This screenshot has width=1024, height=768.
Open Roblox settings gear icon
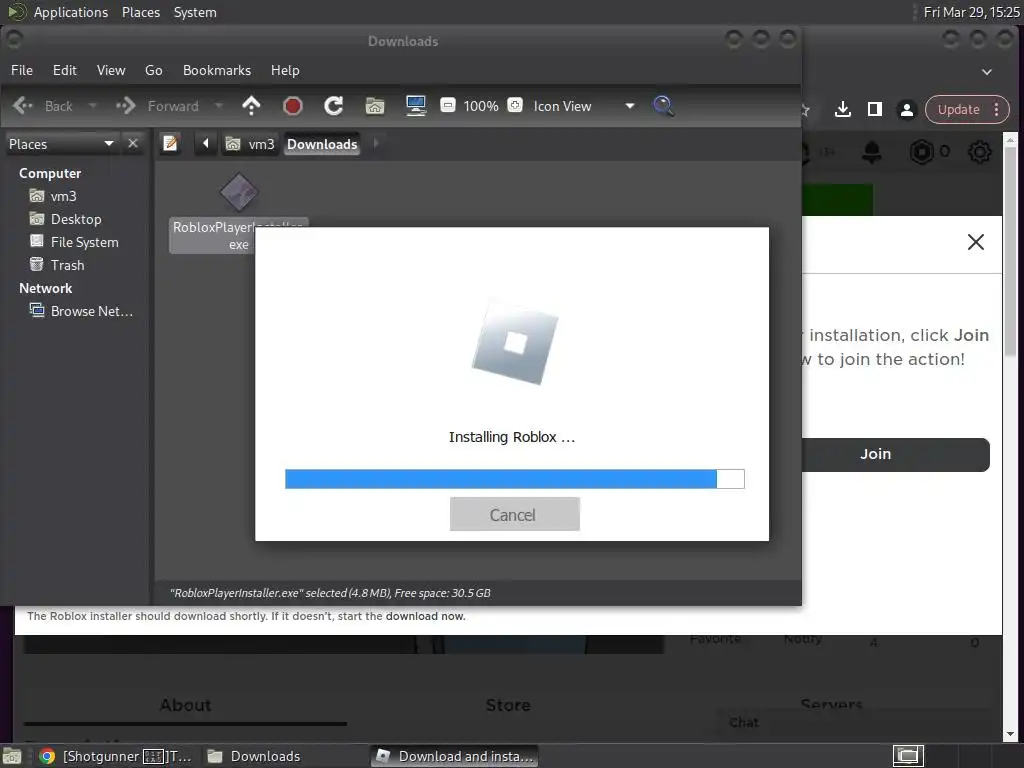point(980,152)
